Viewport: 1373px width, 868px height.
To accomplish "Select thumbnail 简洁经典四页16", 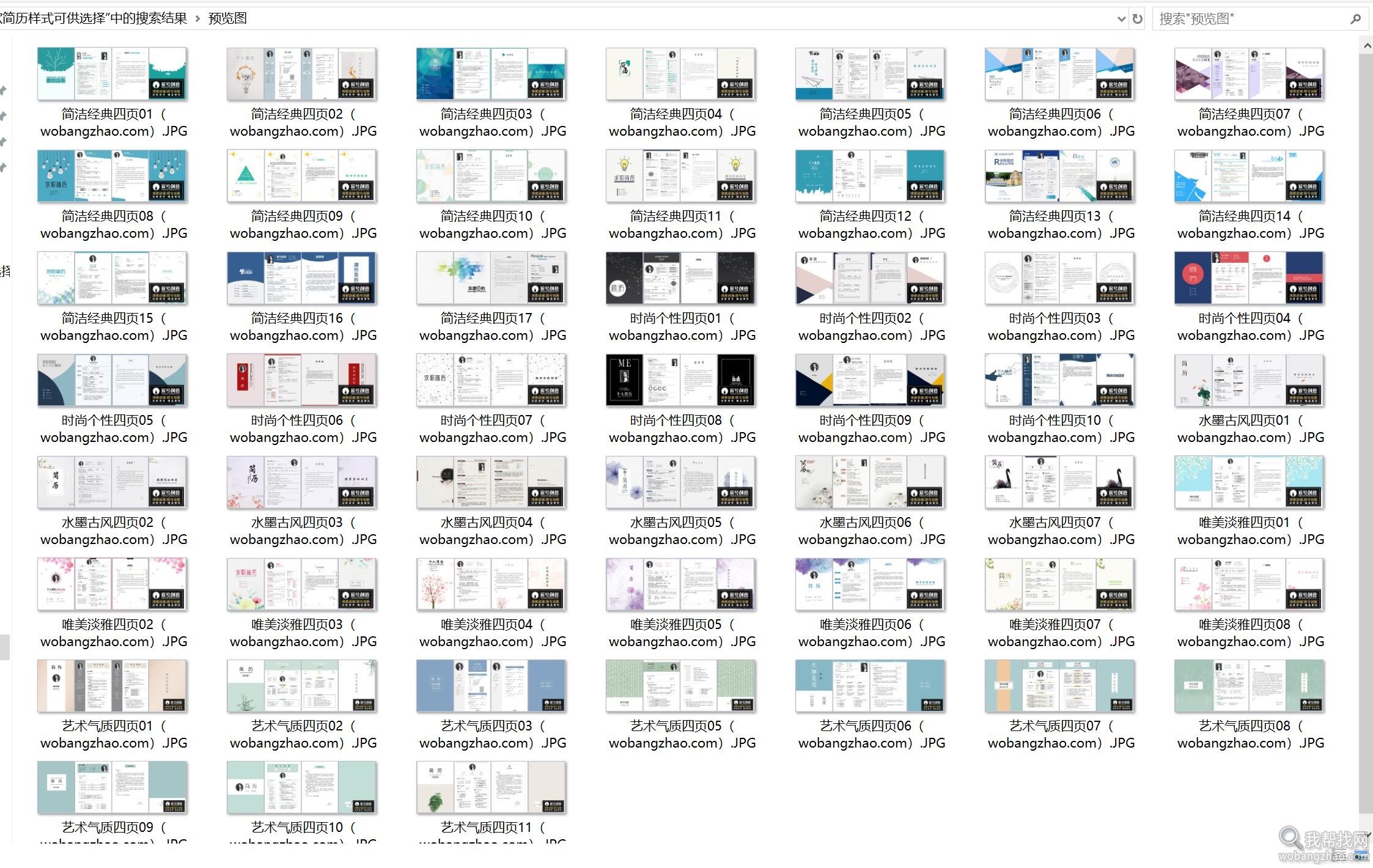I will (x=302, y=278).
